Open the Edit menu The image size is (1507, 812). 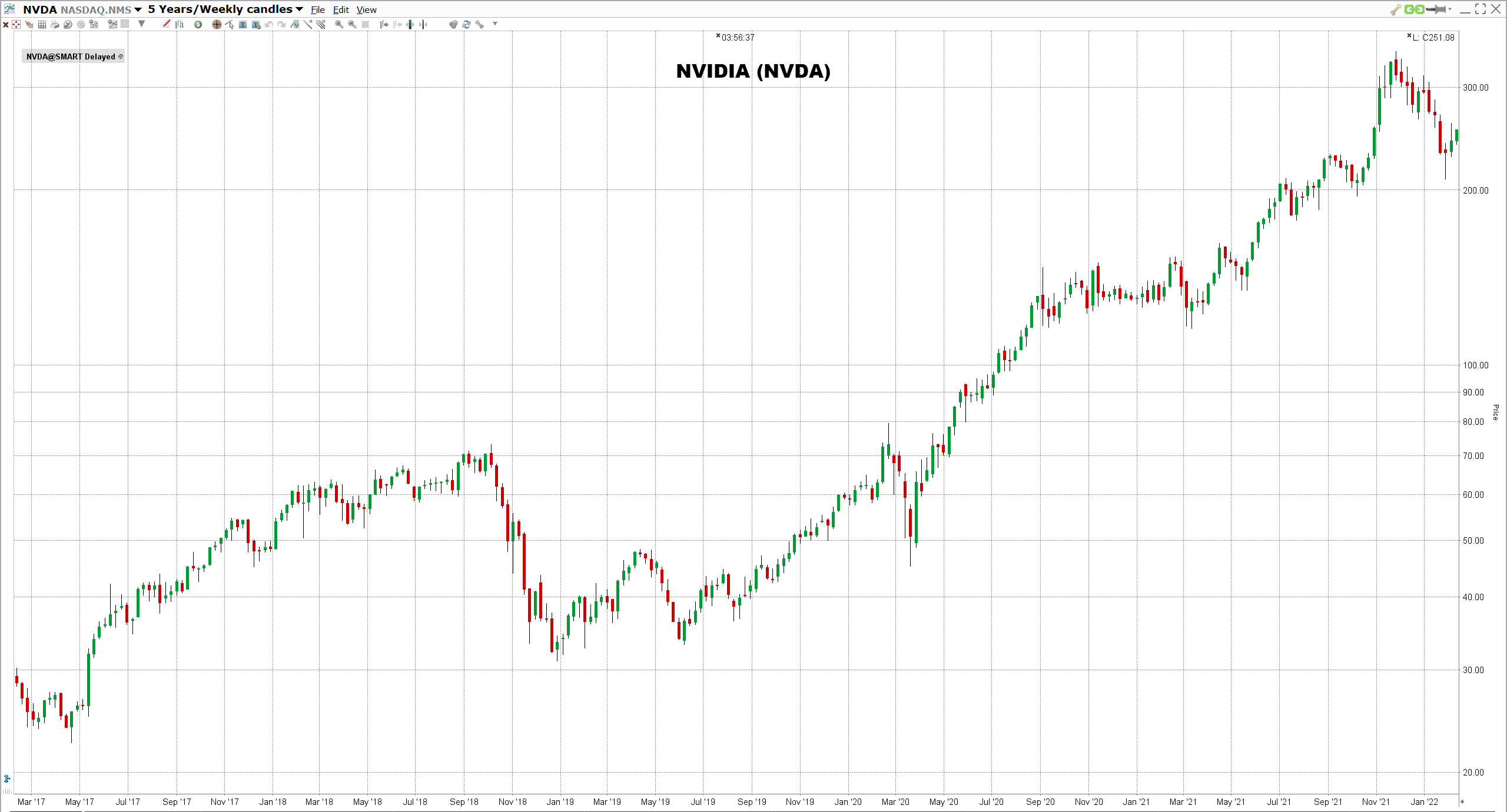pyautogui.click(x=341, y=10)
